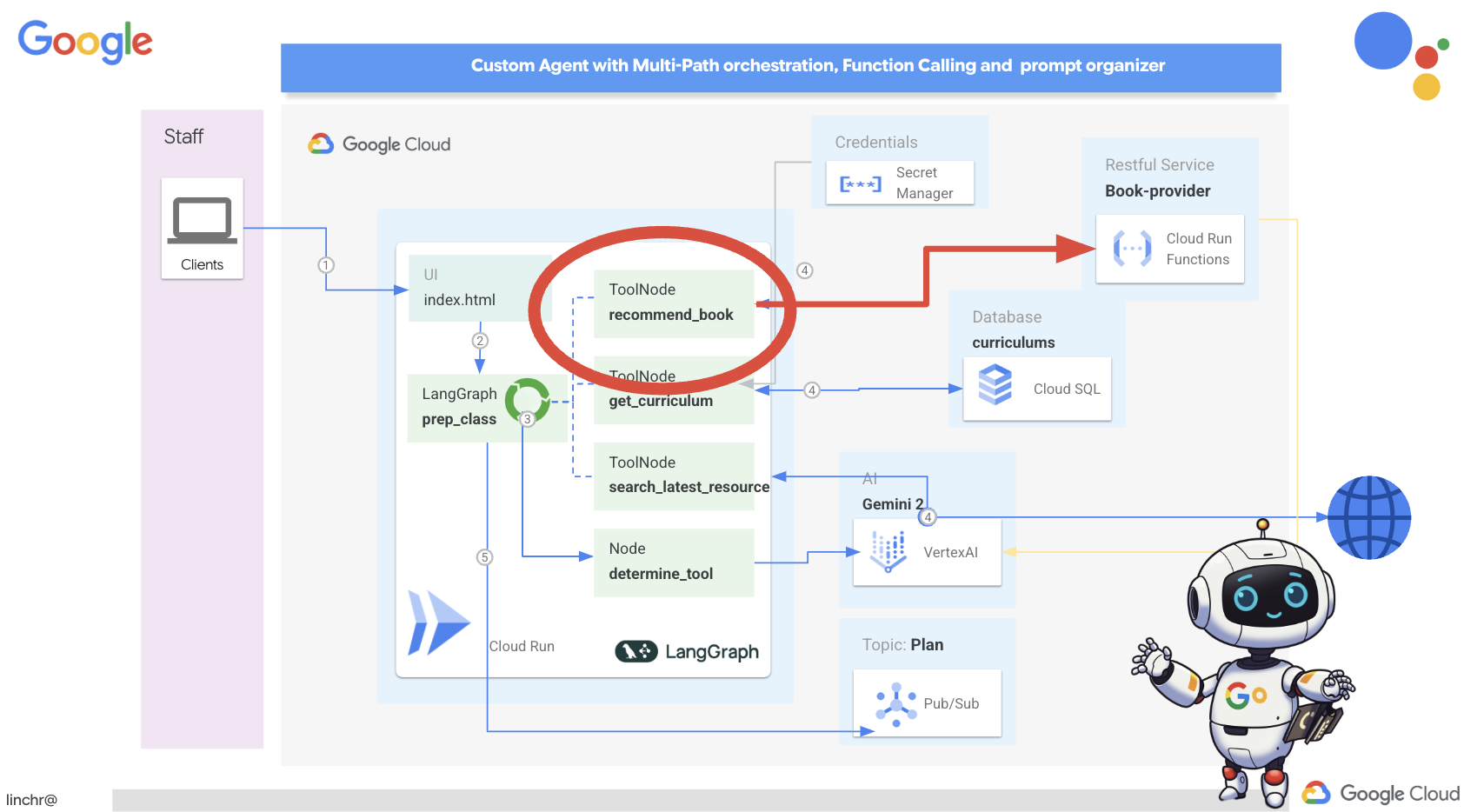This screenshot has height=812, width=1464.
Task: Click the blue slide title banner
Action: coord(780,67)
